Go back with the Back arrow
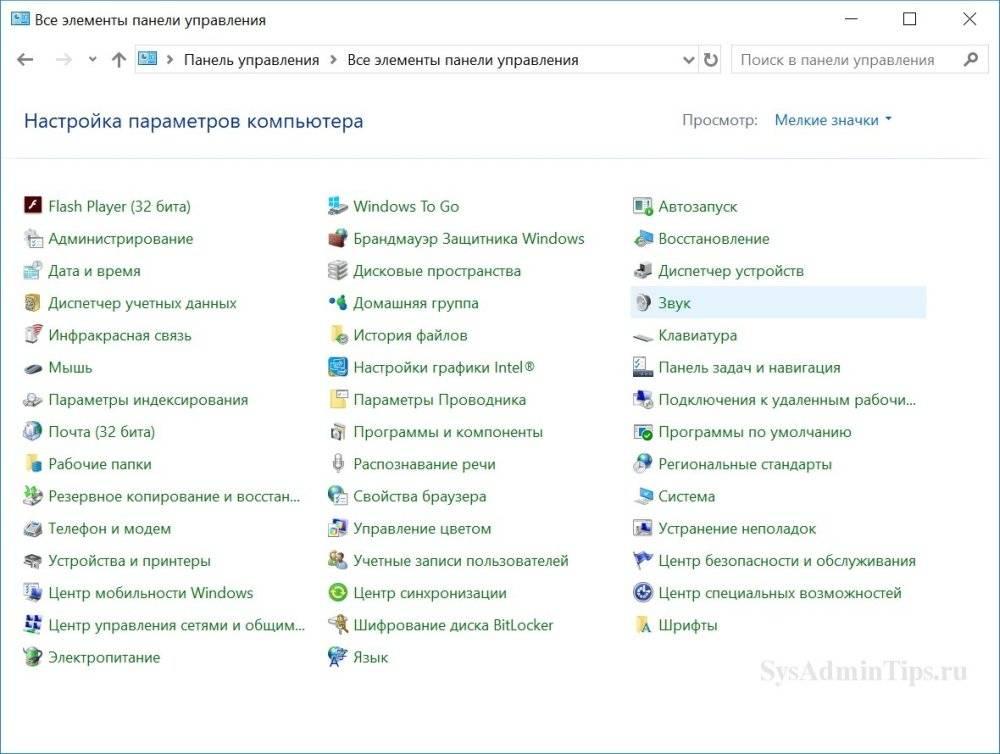This screenshot has height=754, width=1000. (26, 60)
